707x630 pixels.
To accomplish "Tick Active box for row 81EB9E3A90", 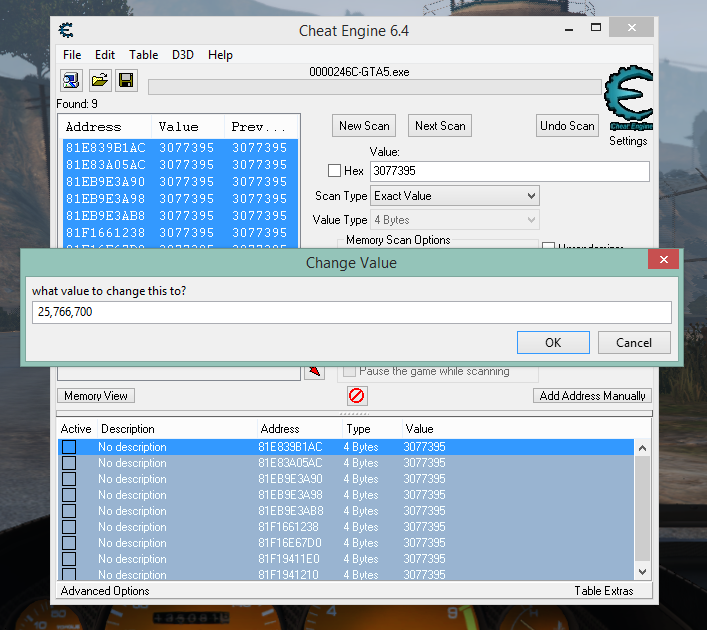I will pyautogui.click(x=69, y=479).
